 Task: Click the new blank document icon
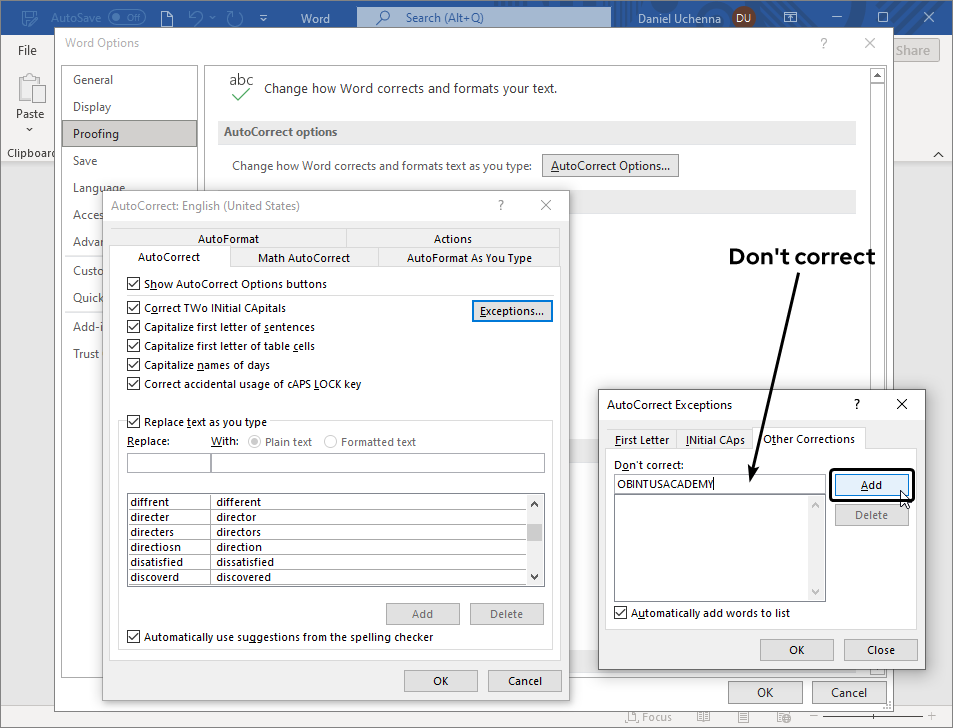tap(168, 17)
